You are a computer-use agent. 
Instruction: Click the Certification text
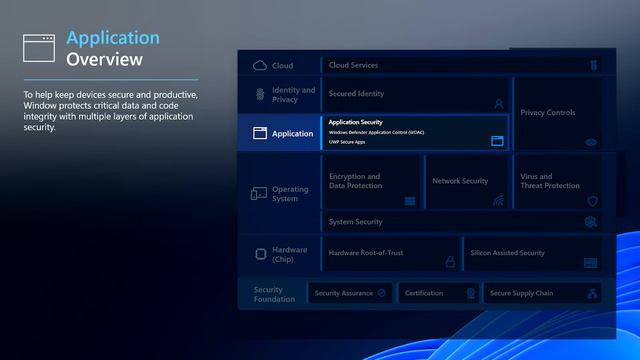coord(424,293)
